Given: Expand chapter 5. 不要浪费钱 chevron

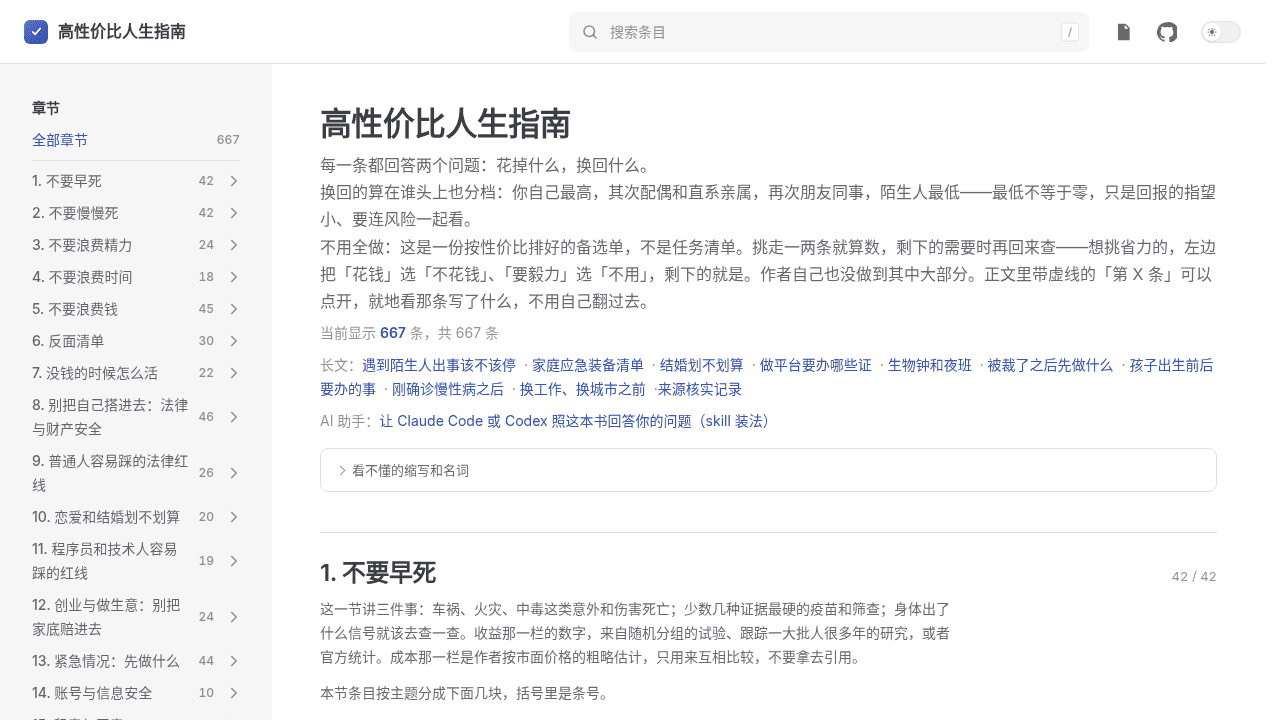Looking at the screenshot, I should (233, 309).
